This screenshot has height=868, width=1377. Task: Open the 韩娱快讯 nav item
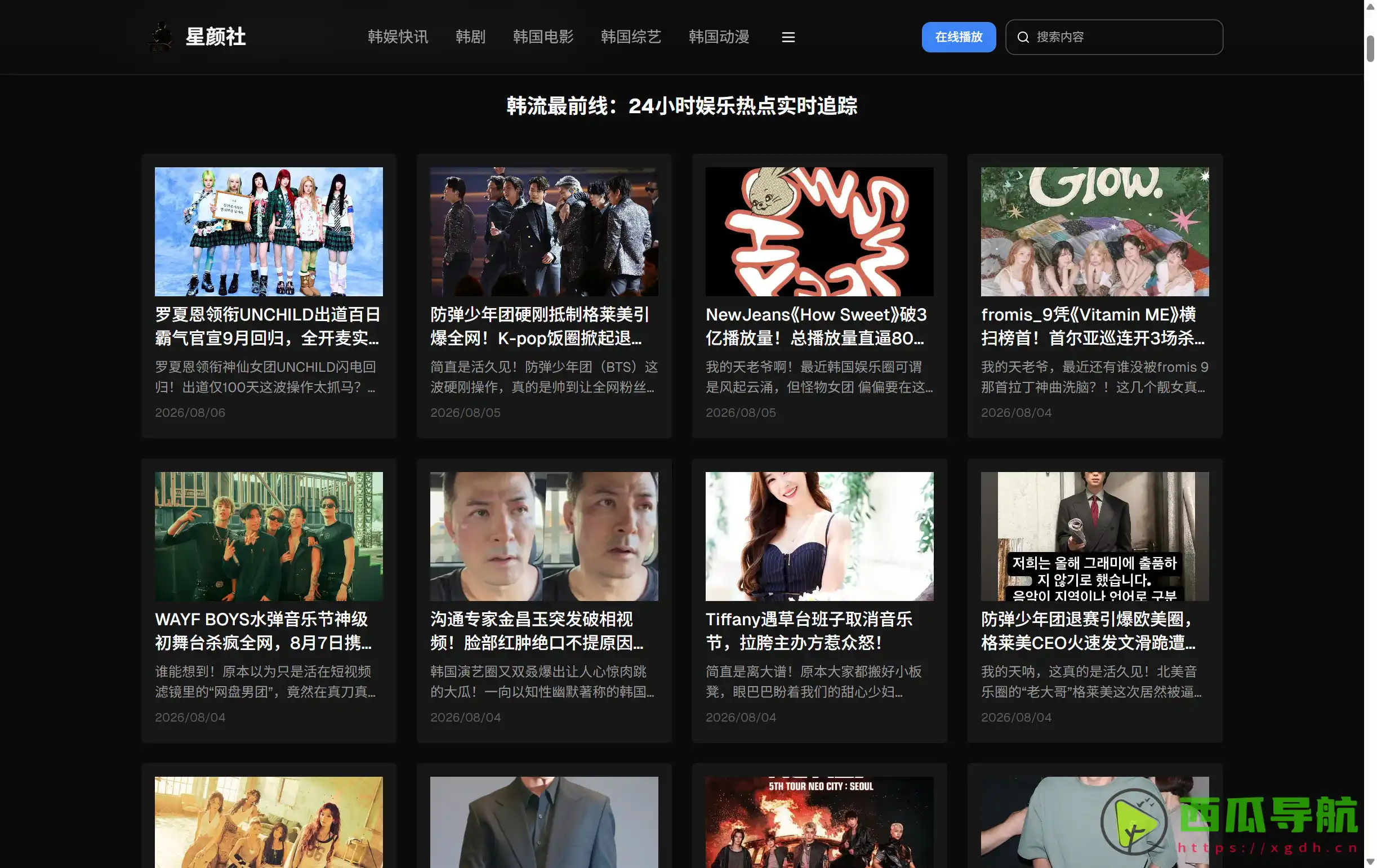click(398, 37)
